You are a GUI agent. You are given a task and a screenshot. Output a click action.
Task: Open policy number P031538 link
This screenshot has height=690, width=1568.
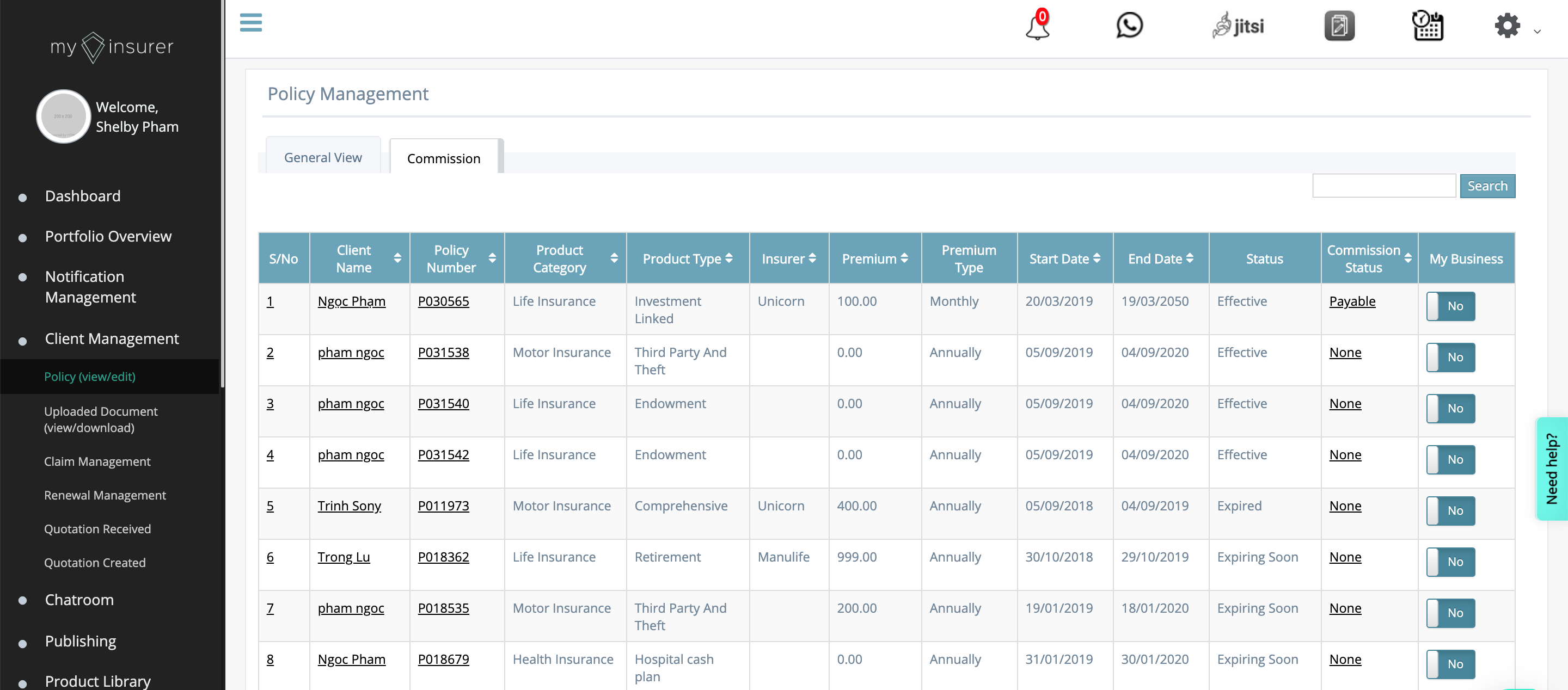(443, 352)
